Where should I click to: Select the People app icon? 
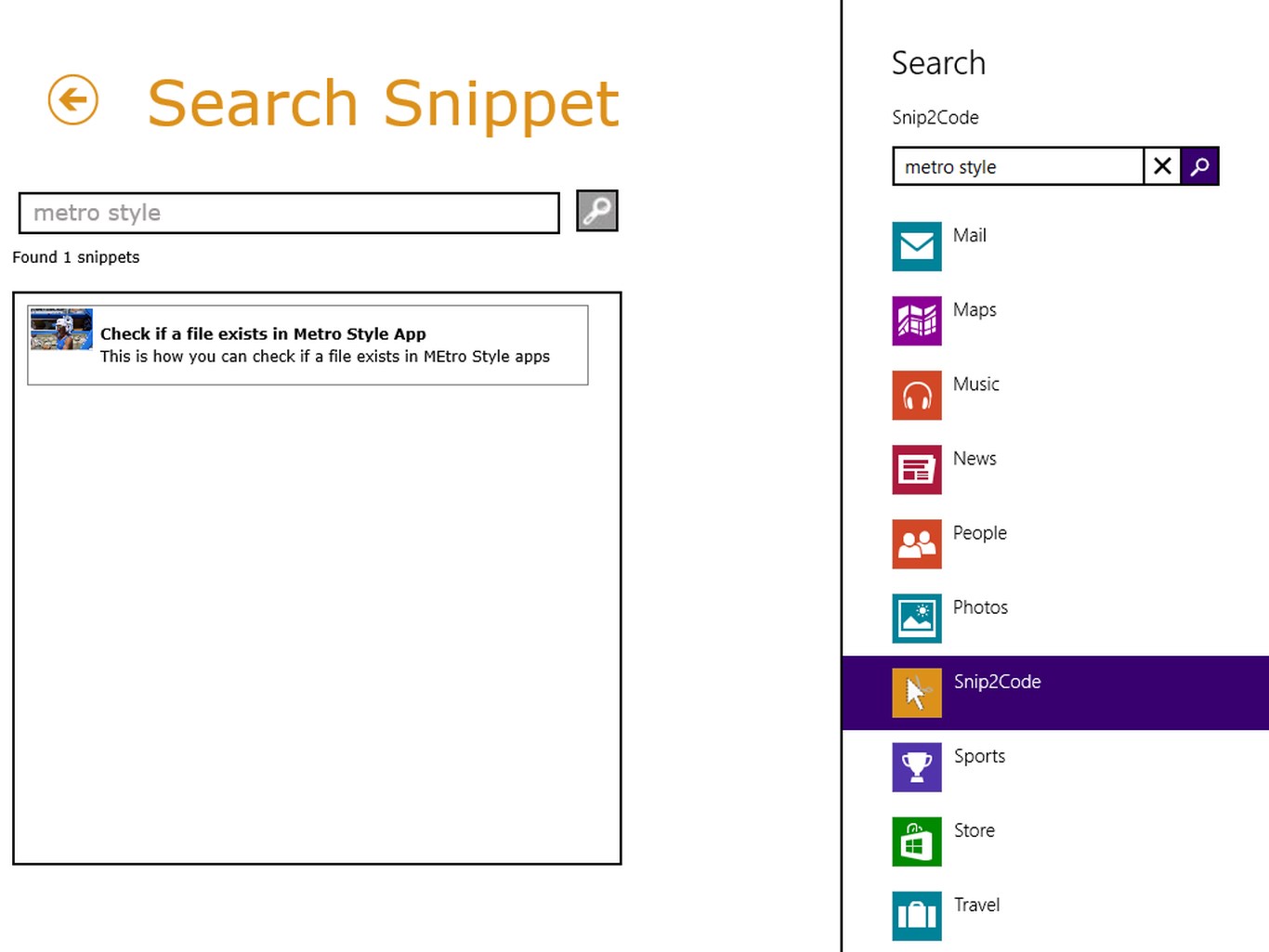point(916,543)
